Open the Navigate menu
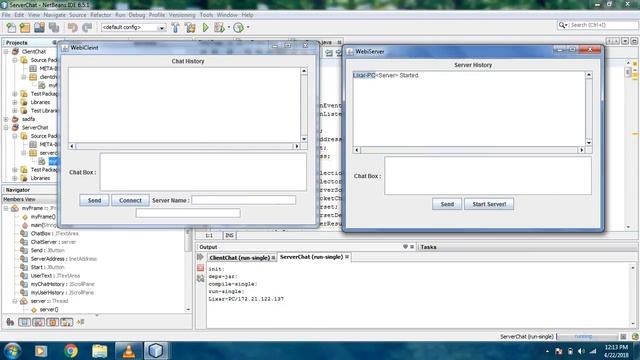The height and width of the screenshot is (360, 640). pyautogui.click(x=54, y=15)
